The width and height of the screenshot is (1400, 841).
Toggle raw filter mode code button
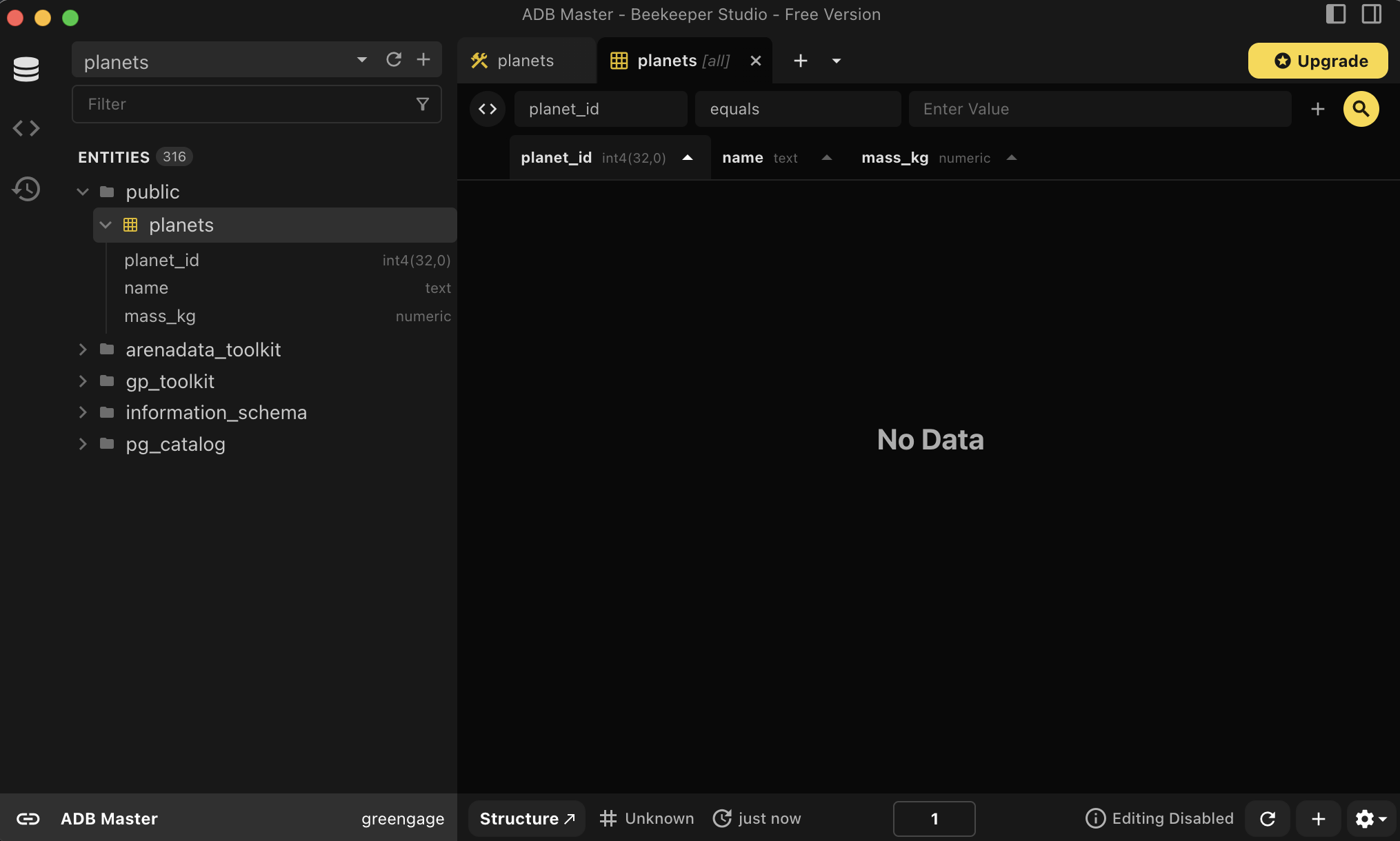[x=488, y=109]
